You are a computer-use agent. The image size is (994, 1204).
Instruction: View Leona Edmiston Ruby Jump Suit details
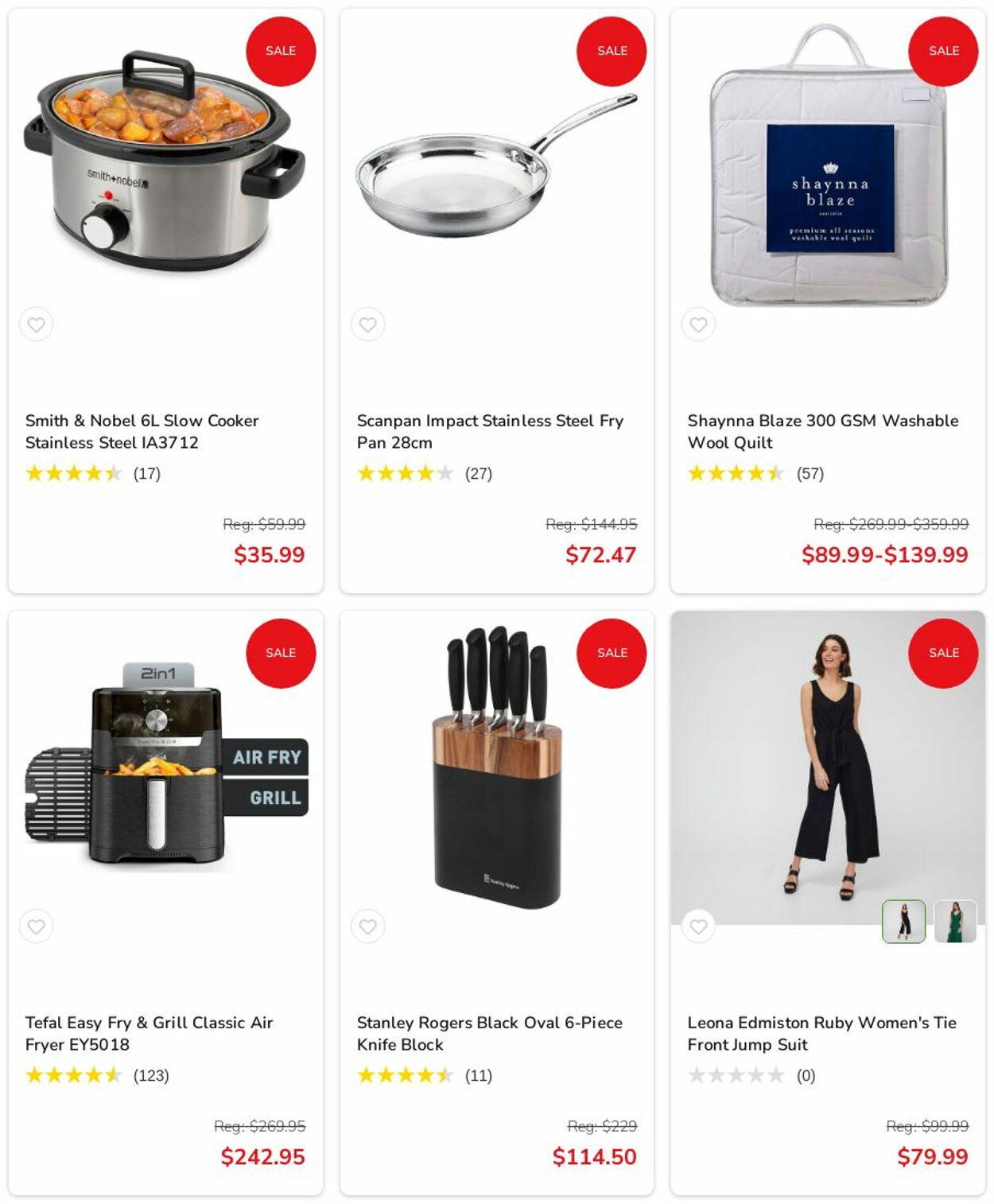821,1034
